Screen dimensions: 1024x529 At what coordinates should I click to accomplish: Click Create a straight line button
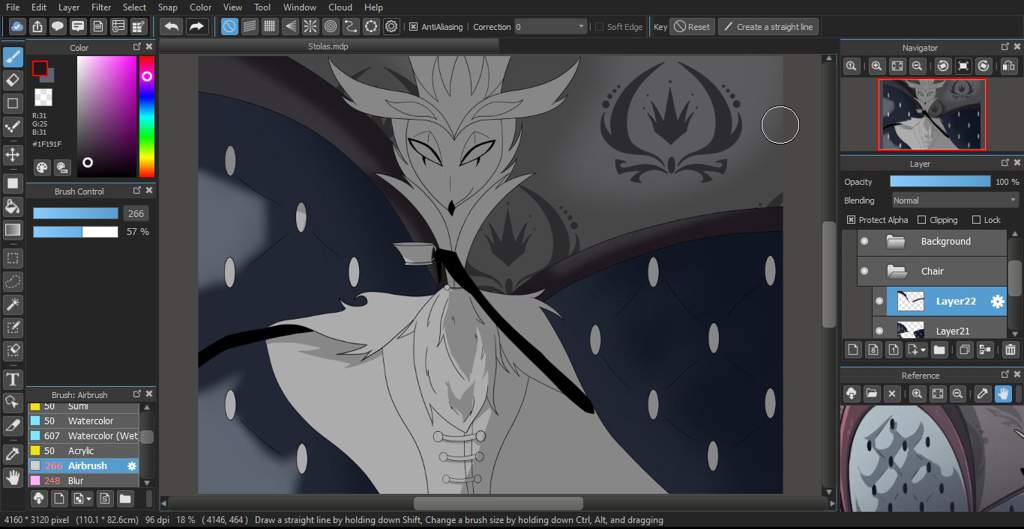[x=768, y=27]
